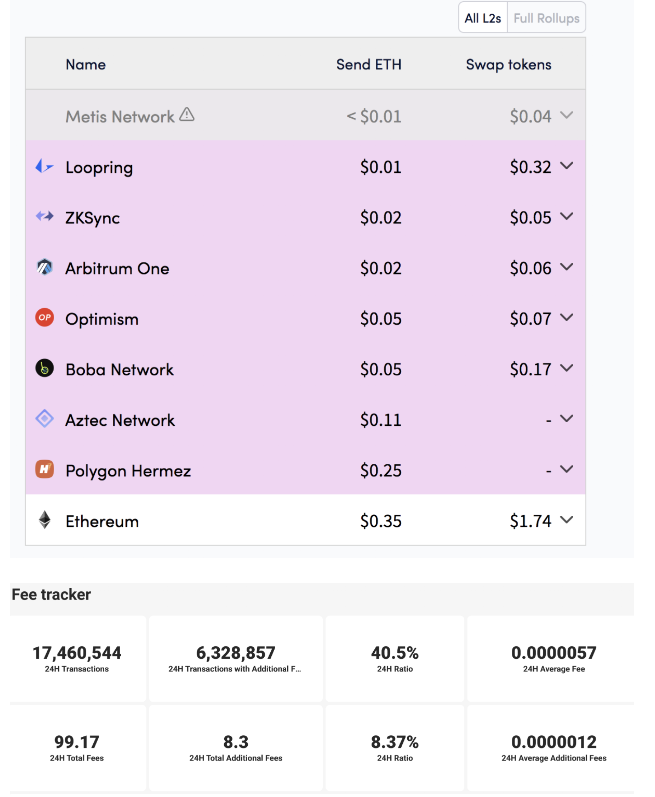The image size is (655, 797).
Task: Expand the Aztec Network row chevron
Action: pyautogui.click(x=566, y=418)
